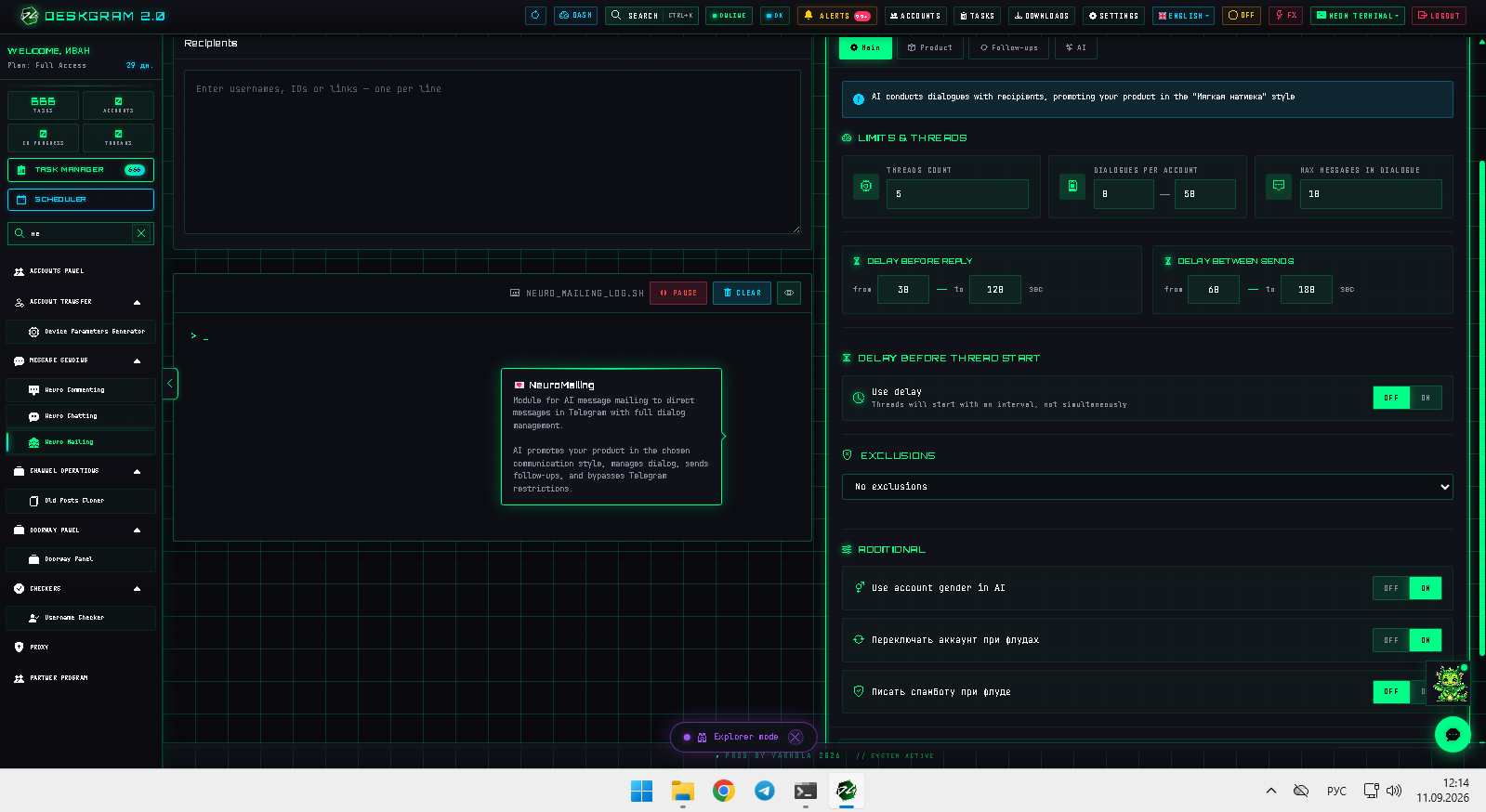Viewport: 1486px width, 812px height.
Task: Click the Recipients text area
Action: tap(493, 151)
